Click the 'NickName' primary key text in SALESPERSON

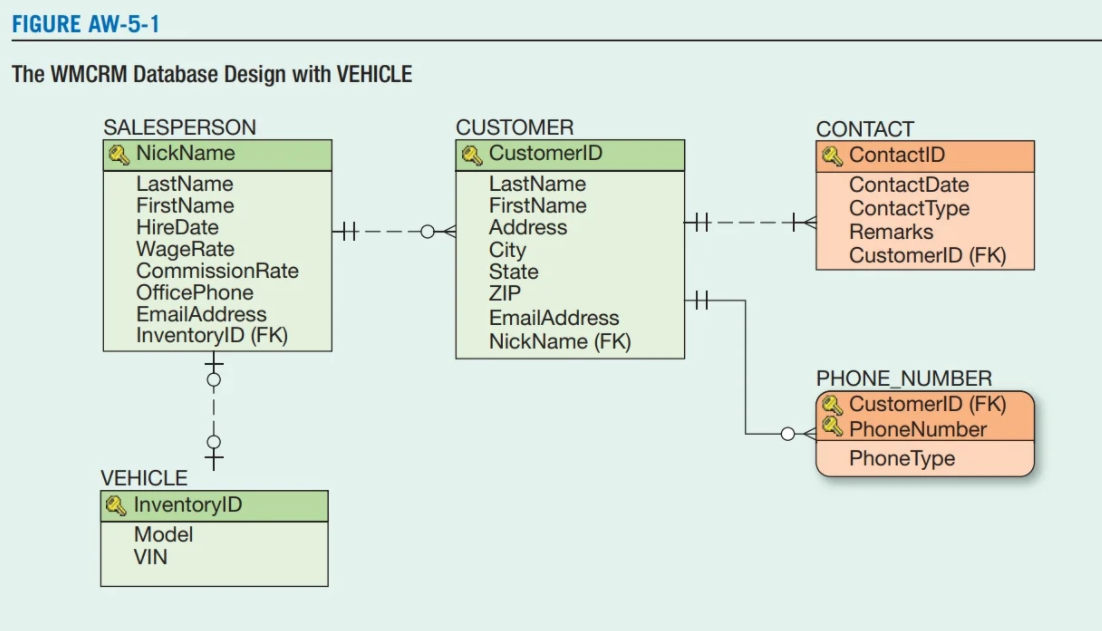click(x=186, y=153)
